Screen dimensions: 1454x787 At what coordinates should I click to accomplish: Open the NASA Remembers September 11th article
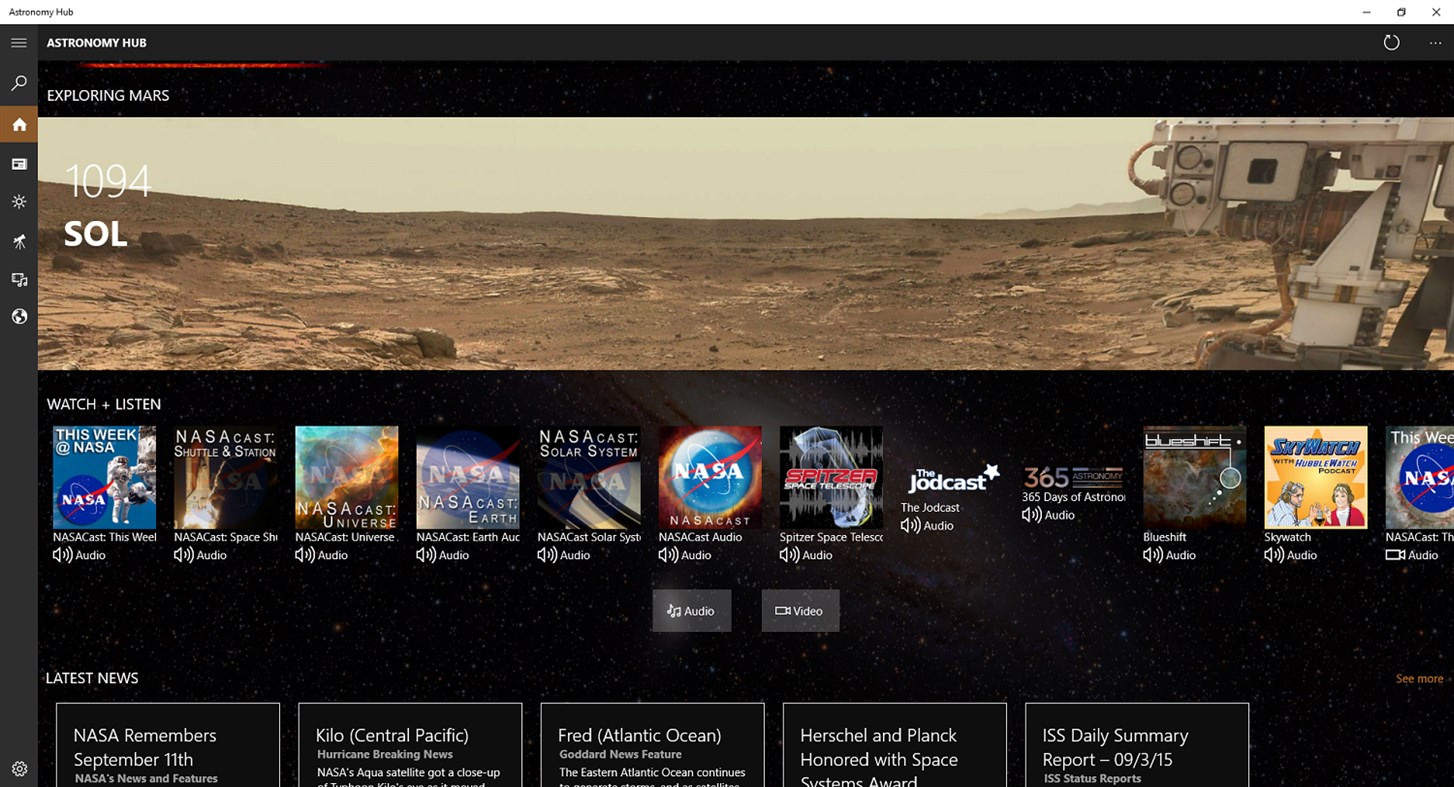(167, 745)
